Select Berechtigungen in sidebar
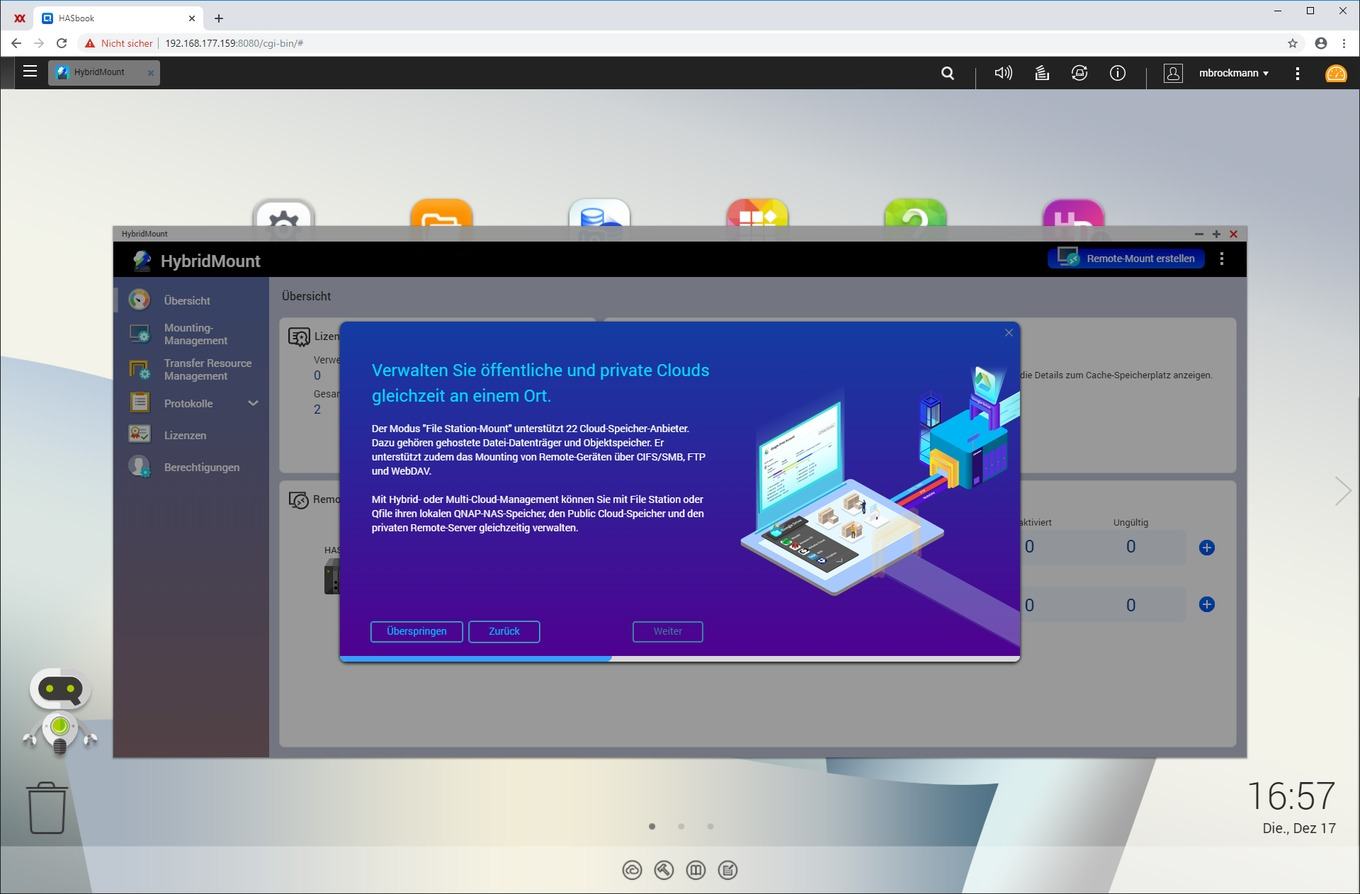 [x=191, y=467]
